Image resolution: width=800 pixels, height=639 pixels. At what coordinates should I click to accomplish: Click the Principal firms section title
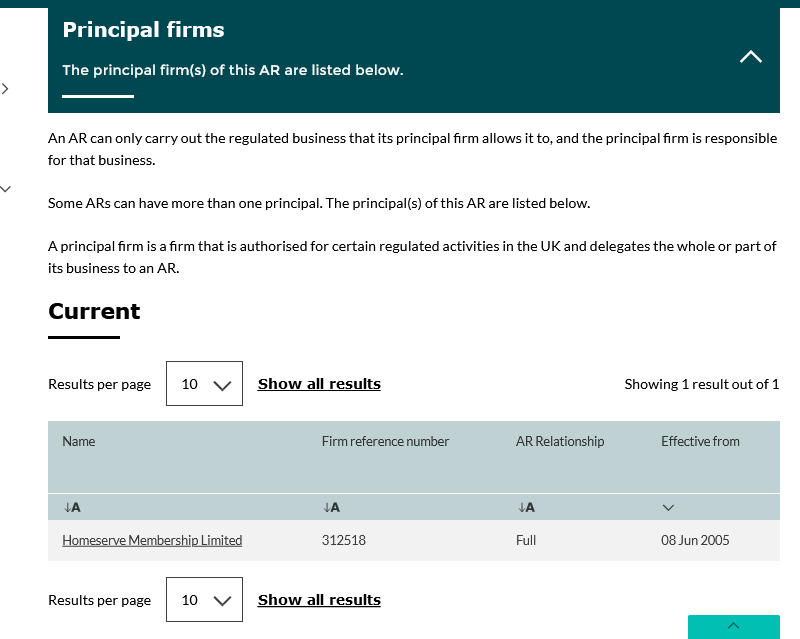[x=143, y=30]
